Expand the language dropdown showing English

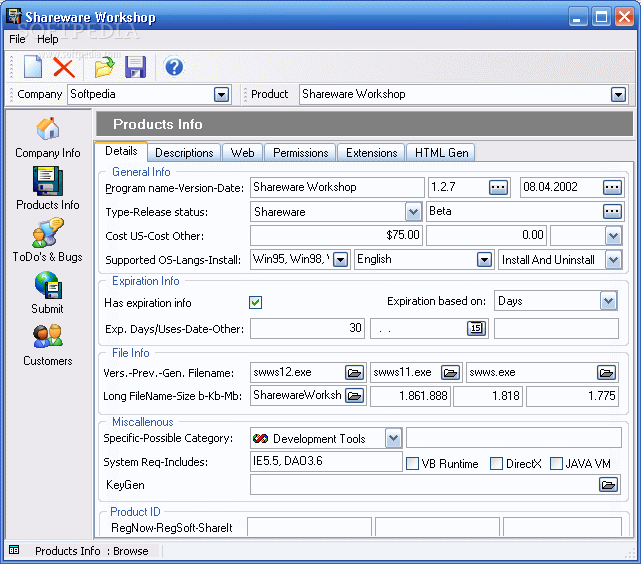(484, 260)
